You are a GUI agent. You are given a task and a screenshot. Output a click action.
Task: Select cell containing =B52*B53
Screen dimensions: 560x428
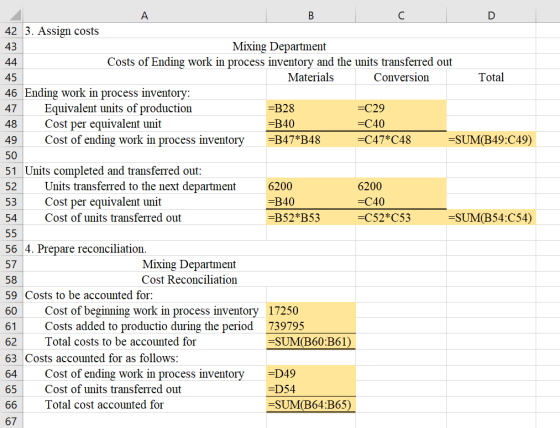[x=311, y=218]
